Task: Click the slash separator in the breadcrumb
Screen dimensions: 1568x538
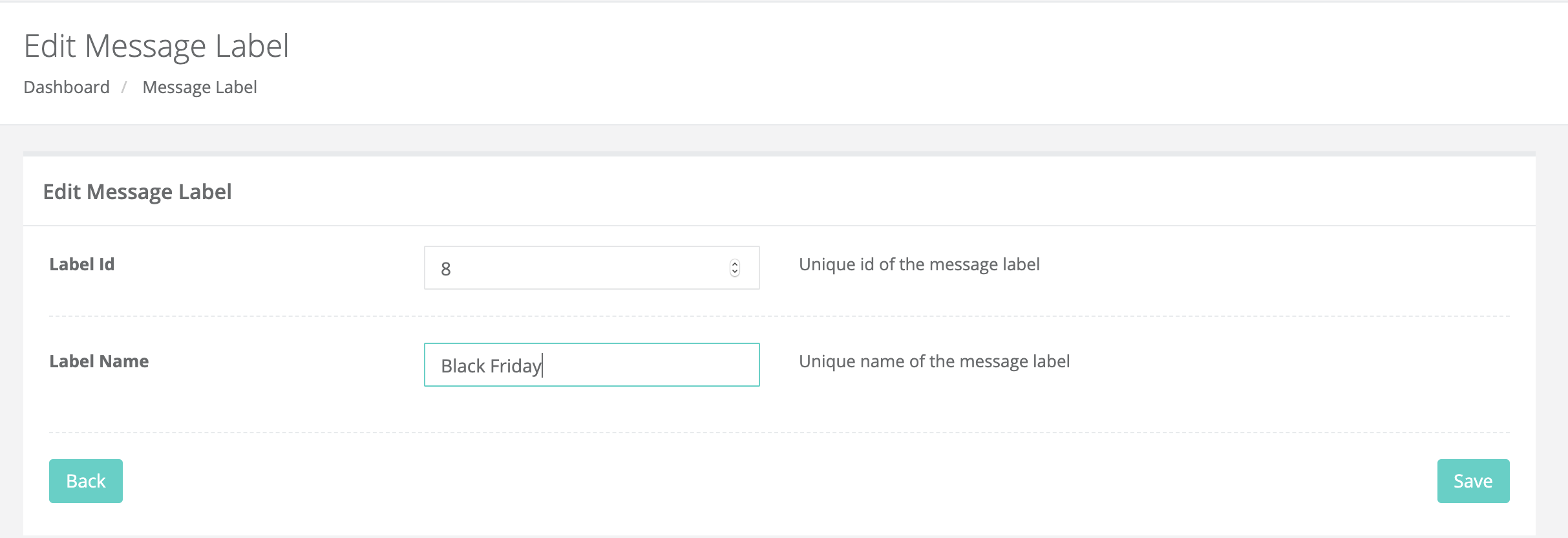Action: click(x=124, y=87)
